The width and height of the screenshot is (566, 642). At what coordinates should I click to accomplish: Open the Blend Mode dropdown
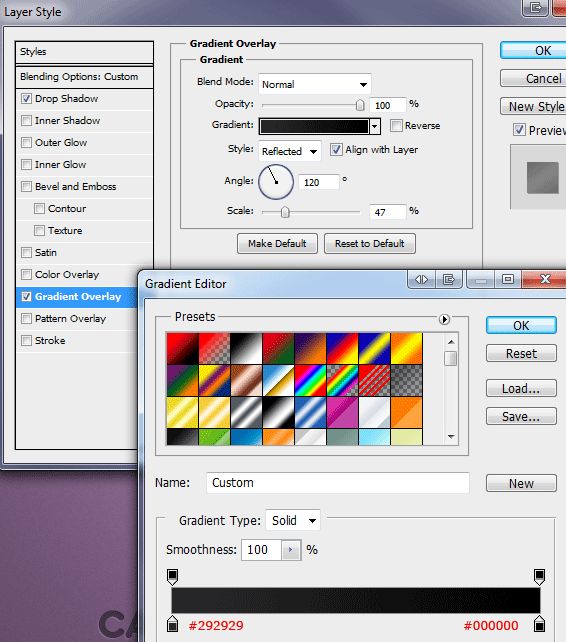click(x=315, y=84)
